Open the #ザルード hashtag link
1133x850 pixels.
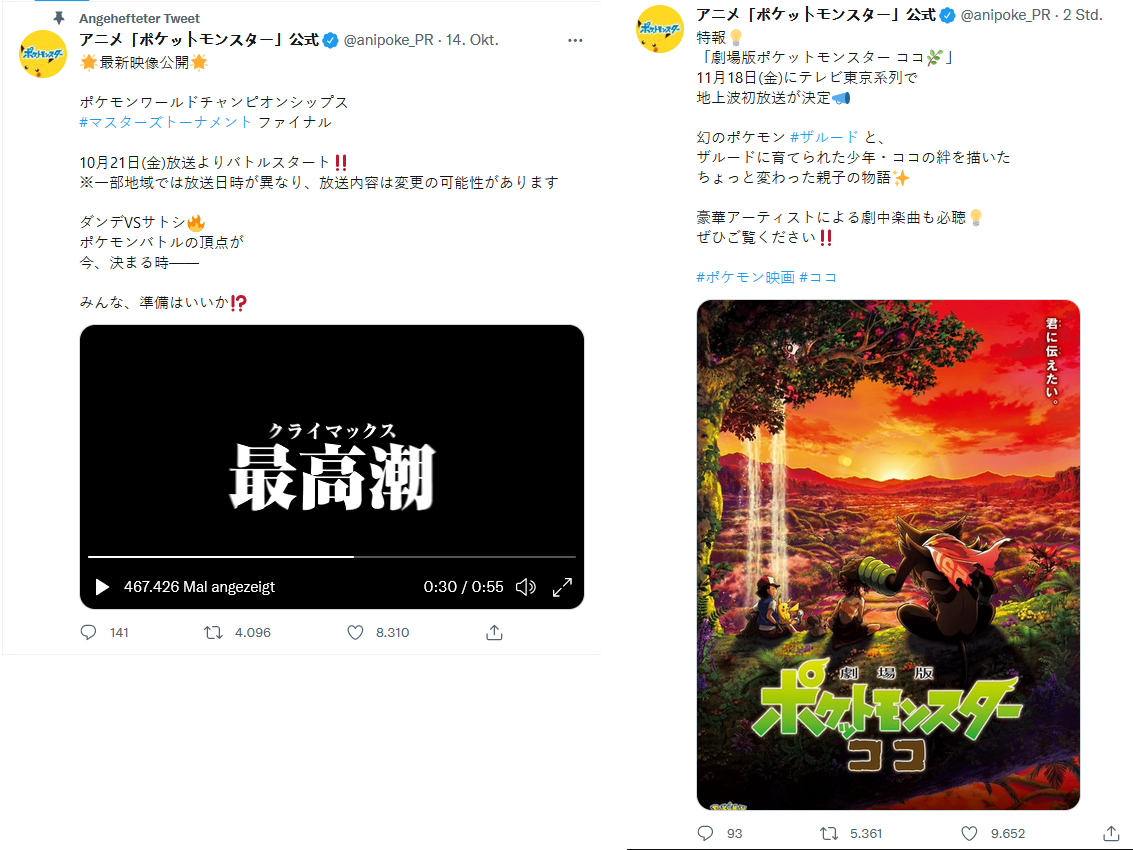824,137
